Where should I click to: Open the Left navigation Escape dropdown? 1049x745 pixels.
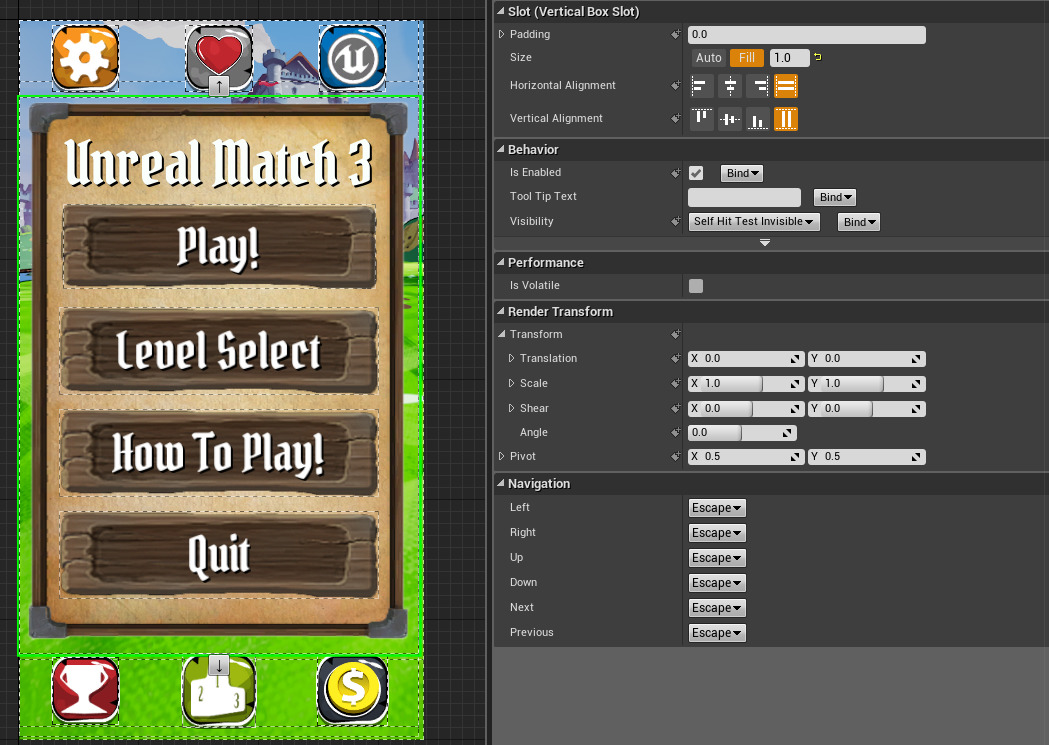(x=717, y=508)
